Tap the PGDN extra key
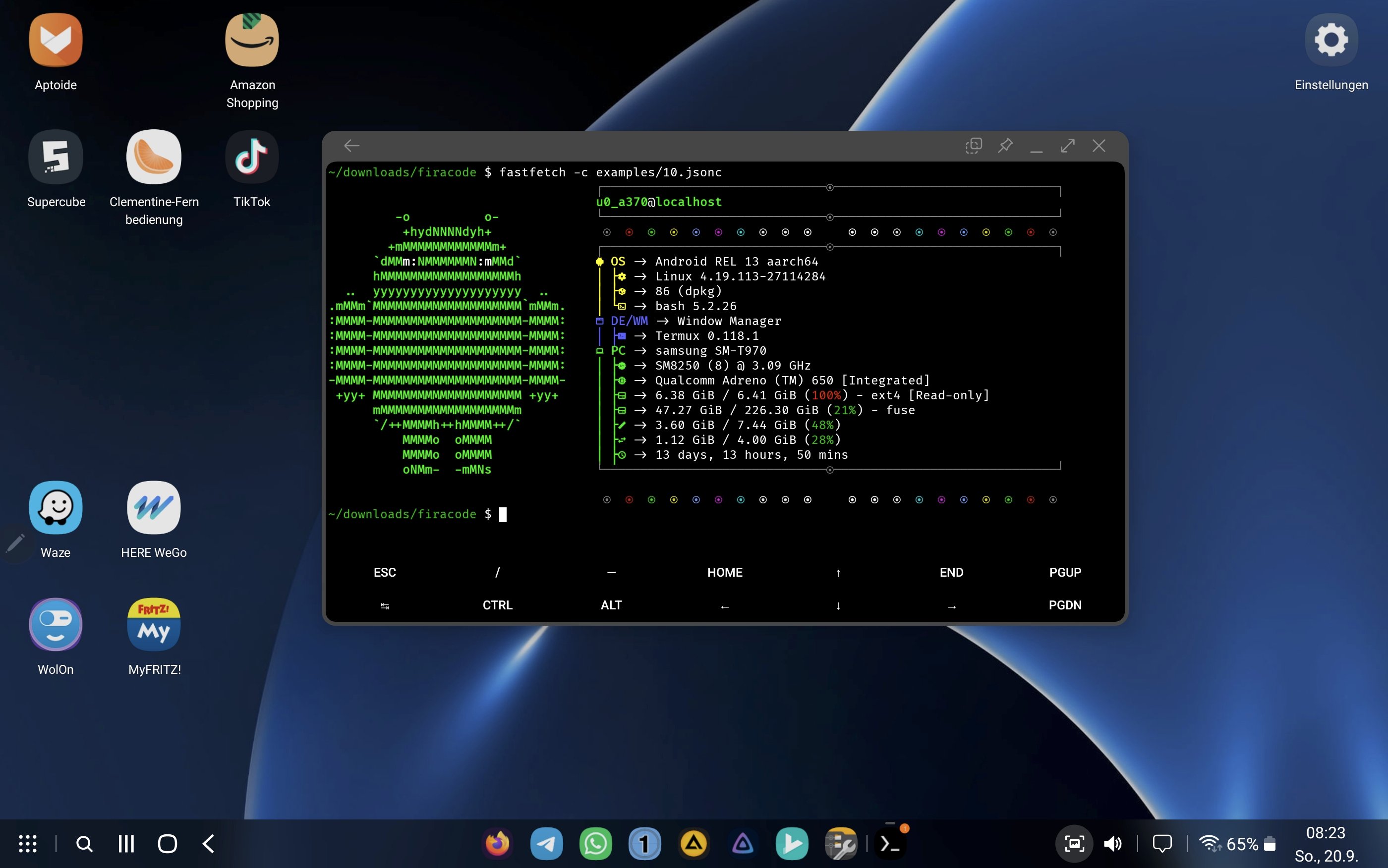The image size is (1388, 868). 1065,605
